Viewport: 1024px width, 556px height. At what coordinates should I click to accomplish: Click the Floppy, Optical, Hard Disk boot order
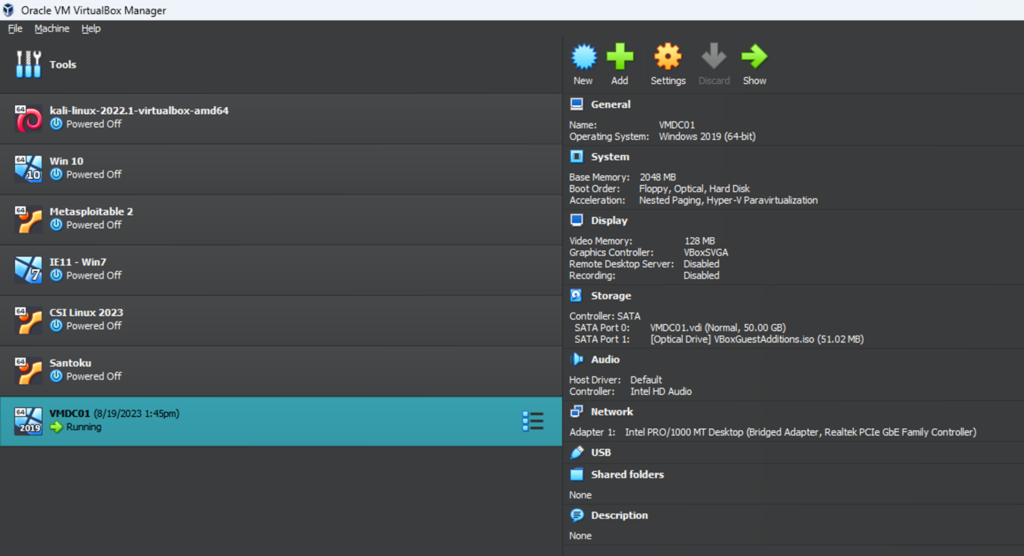click(694, 189)
